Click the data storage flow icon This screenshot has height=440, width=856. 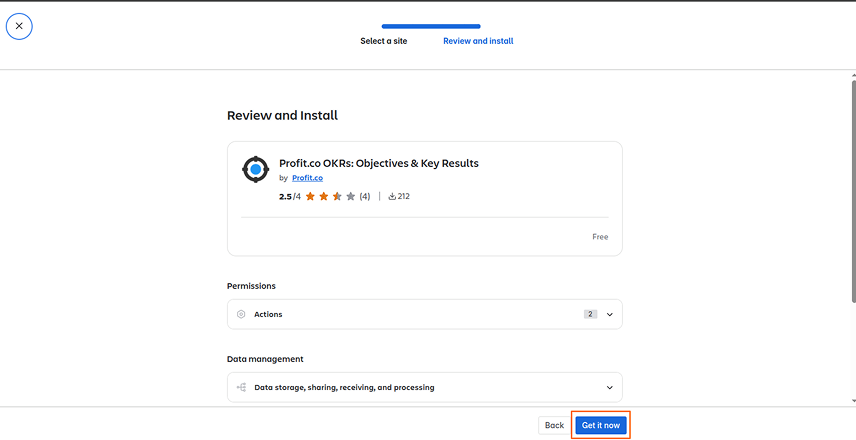tap(241, 388)
